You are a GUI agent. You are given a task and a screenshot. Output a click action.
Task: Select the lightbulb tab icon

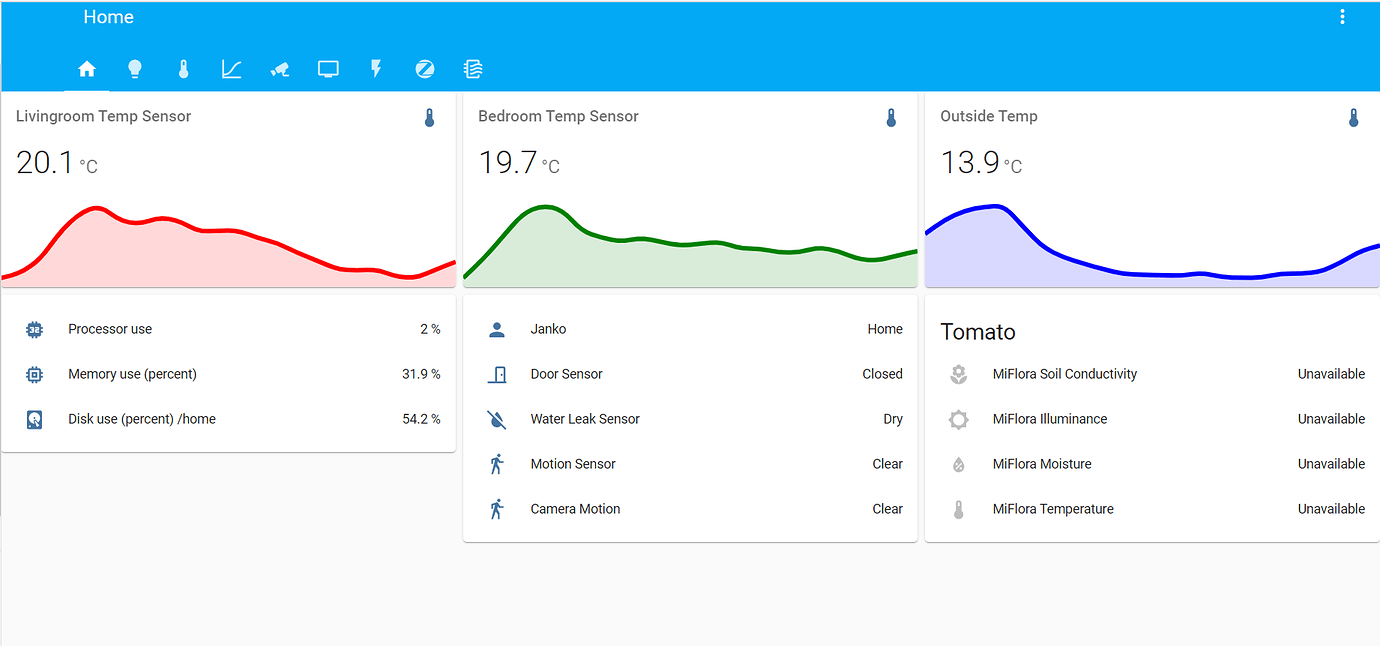[135, 69]
